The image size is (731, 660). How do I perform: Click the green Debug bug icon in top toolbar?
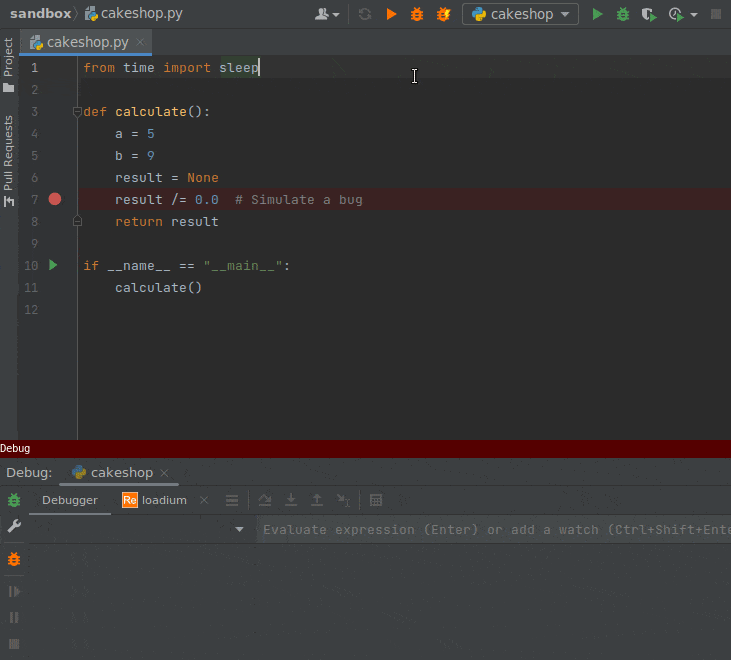pyautogui.click(x=623, y=15)
